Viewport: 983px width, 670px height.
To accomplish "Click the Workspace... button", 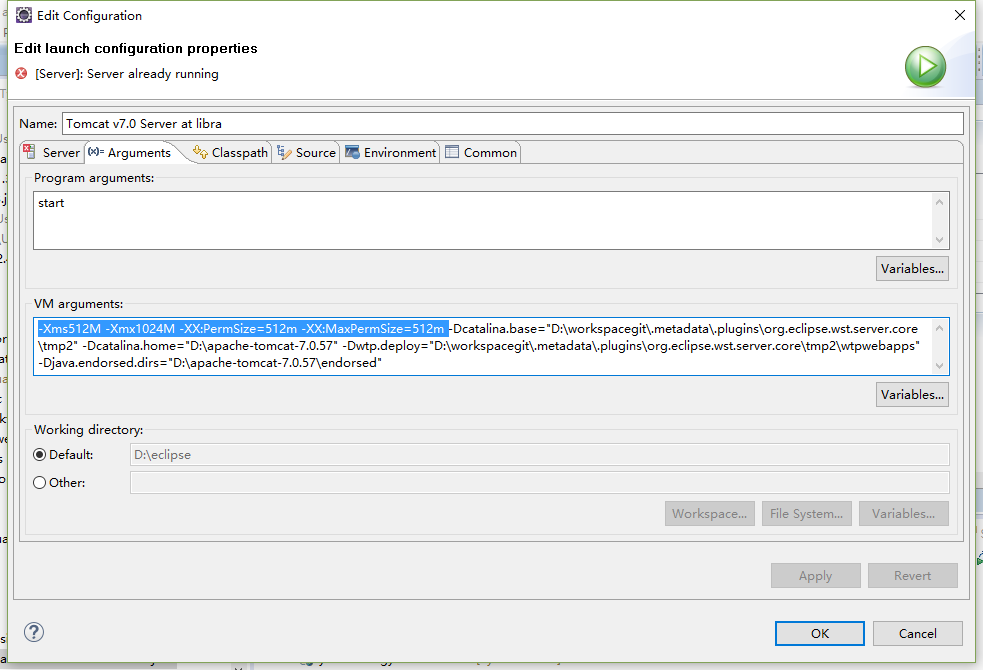I will click(x=710, y=513).
